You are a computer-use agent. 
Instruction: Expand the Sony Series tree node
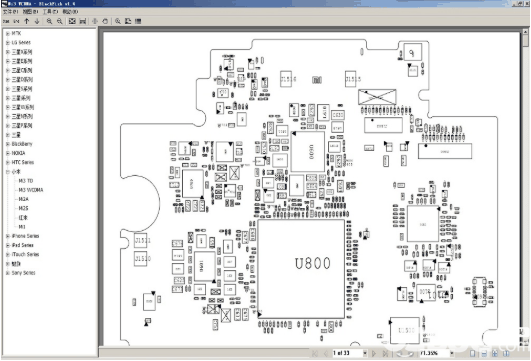pyautogui.click(x=7, y=273)
